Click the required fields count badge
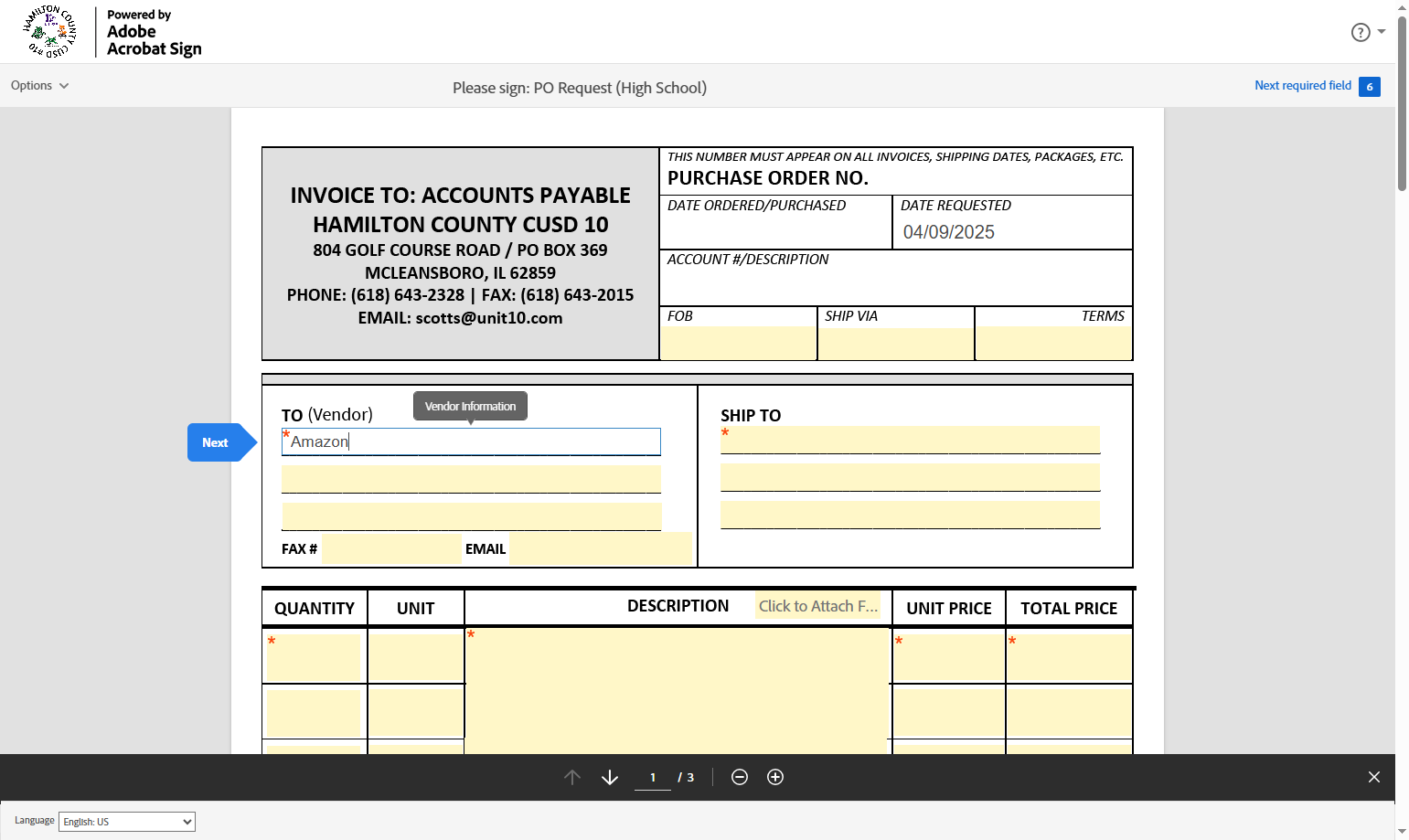This screenshot has height=840, width=1409. pos(1370,87)
